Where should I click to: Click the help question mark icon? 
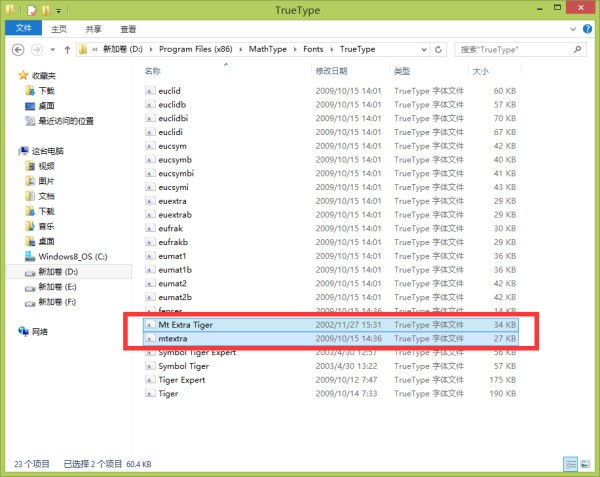tap(588, 29)
